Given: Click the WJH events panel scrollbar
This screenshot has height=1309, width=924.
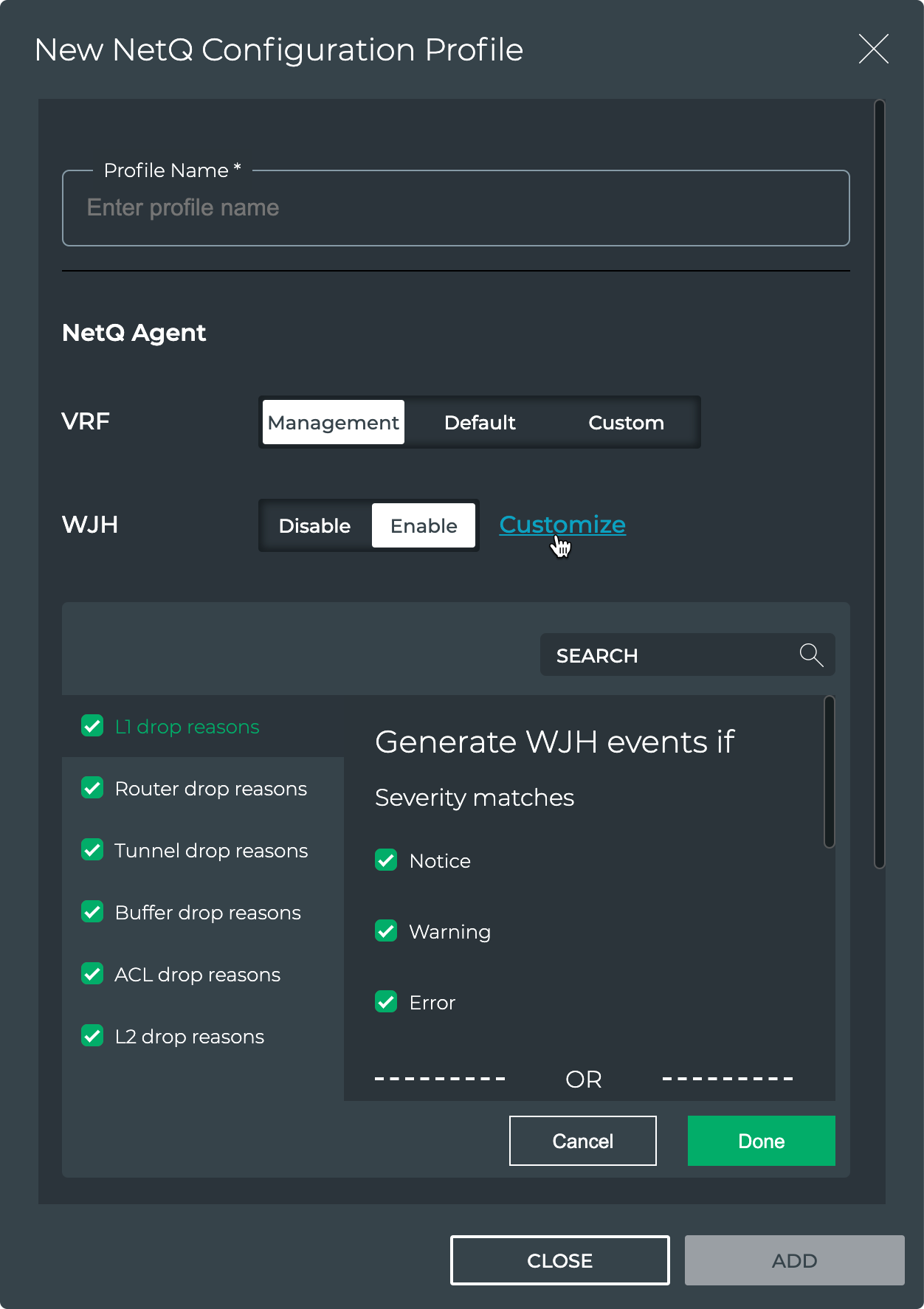Looking at the screenshot, I should pyautogui.click(x=829, y=772).
